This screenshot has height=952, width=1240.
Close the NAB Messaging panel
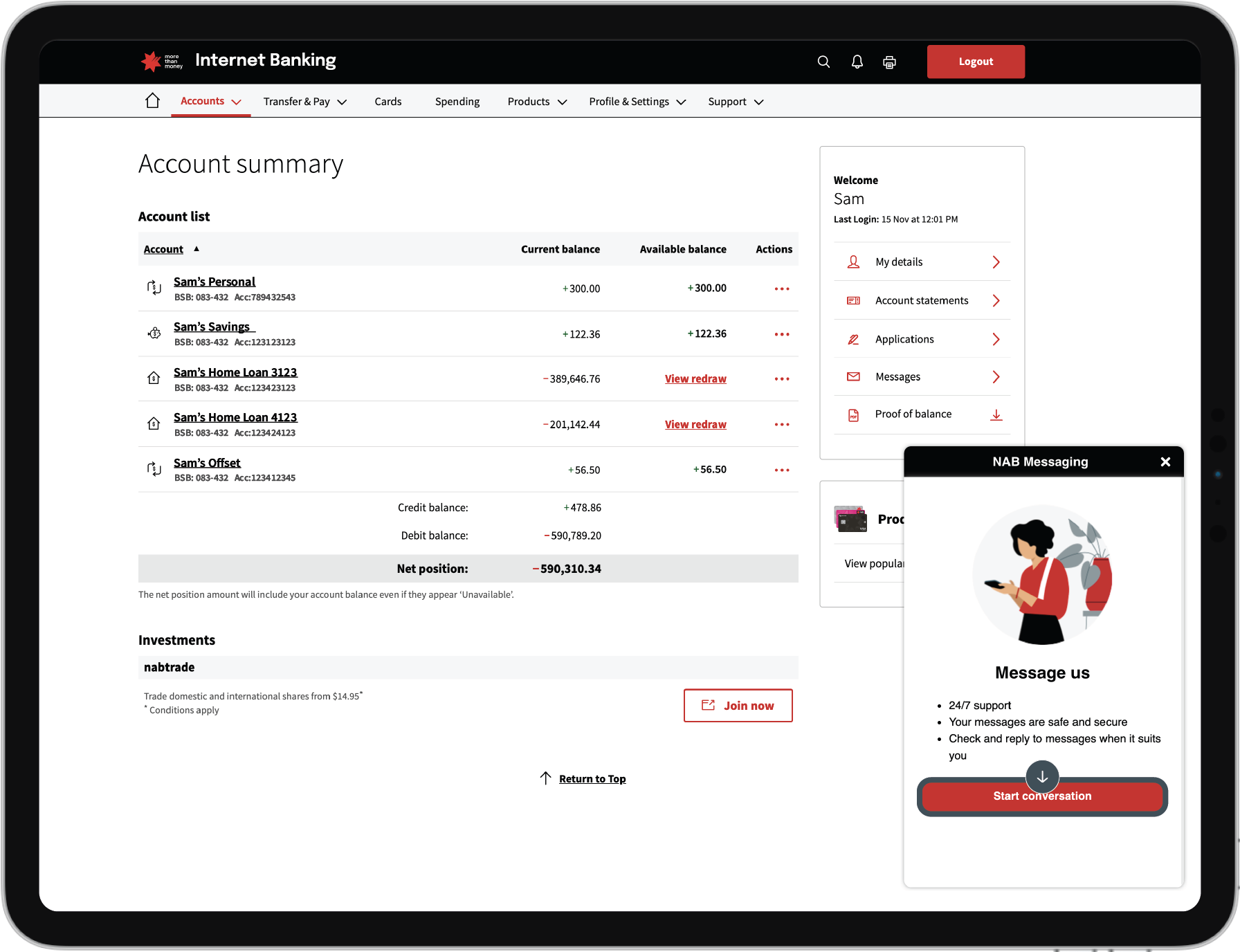[1165, 462]
